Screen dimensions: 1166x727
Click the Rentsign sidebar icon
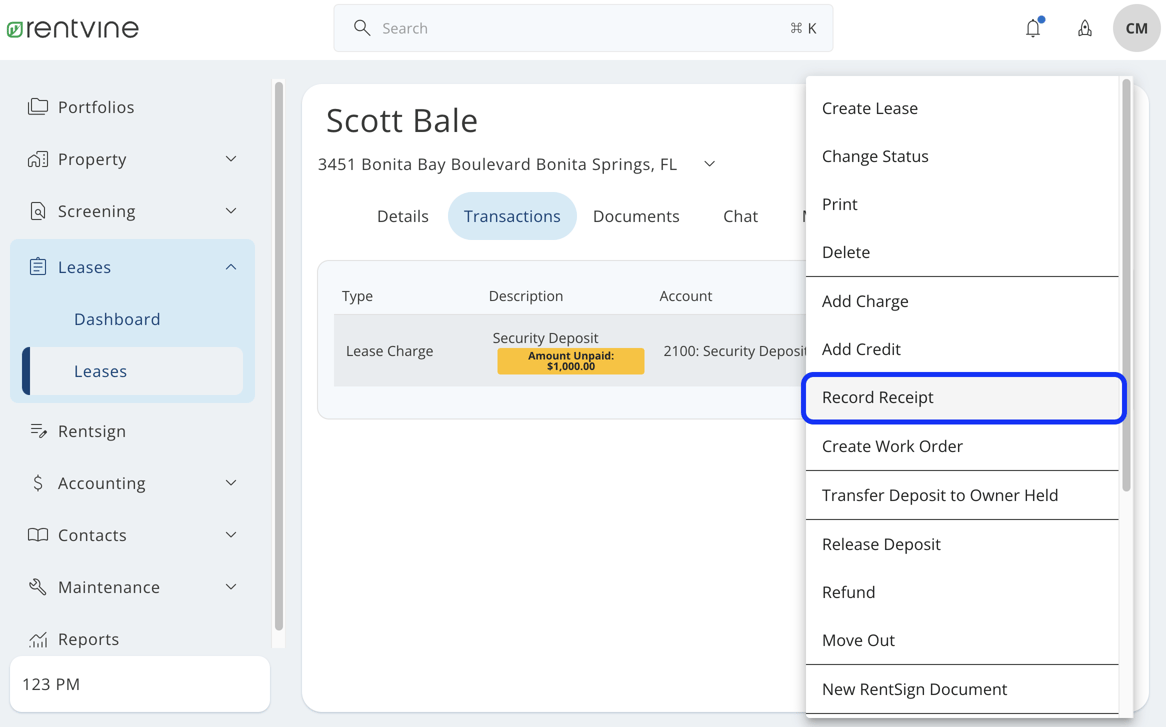click(38, 431)
